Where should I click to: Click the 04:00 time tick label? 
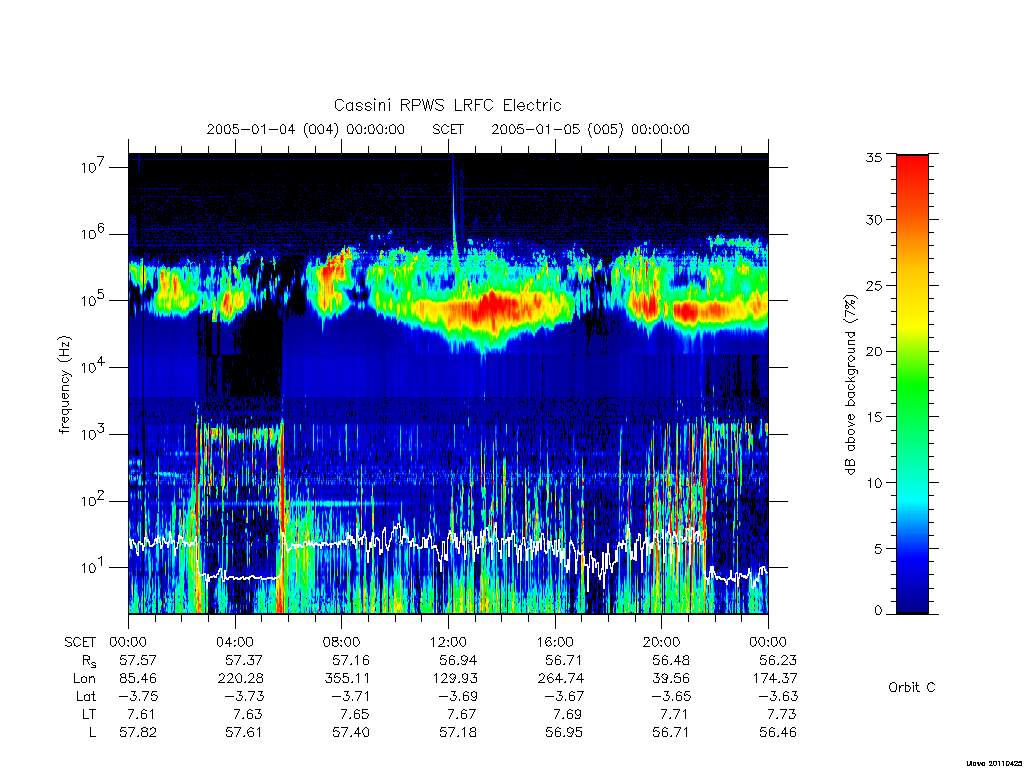pyautogui.click(x=235, y=642)
